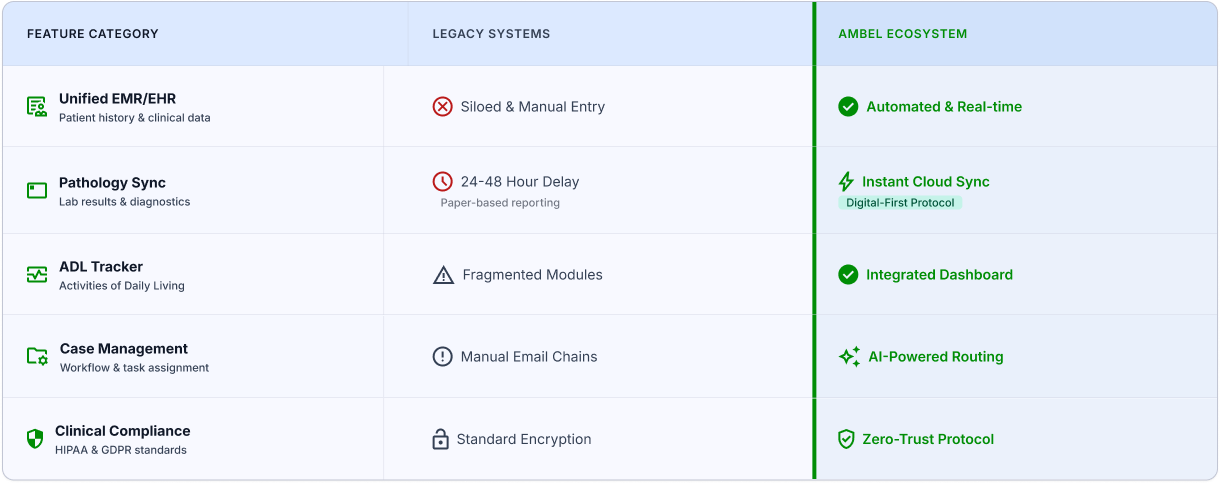1220x484 pixels.
Task: Click the green checkmark beside Integrated Dashboard
Action: 848,274
